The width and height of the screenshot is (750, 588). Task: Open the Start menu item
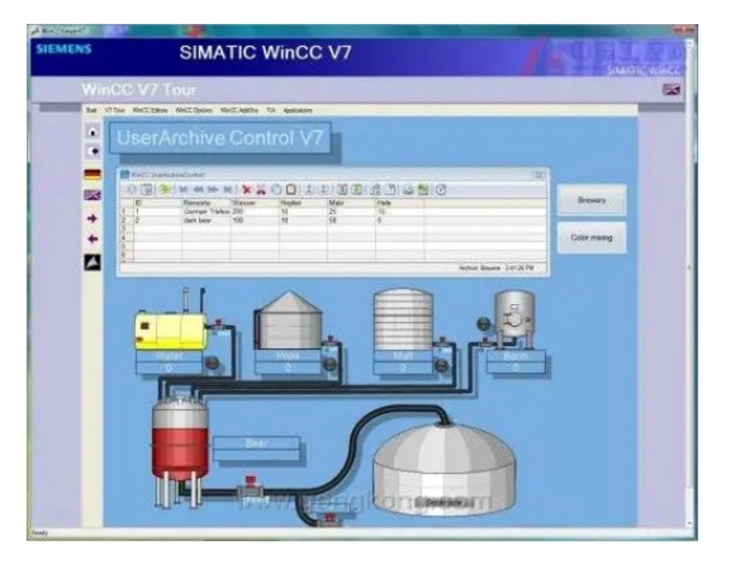click(x=91, y=111)
